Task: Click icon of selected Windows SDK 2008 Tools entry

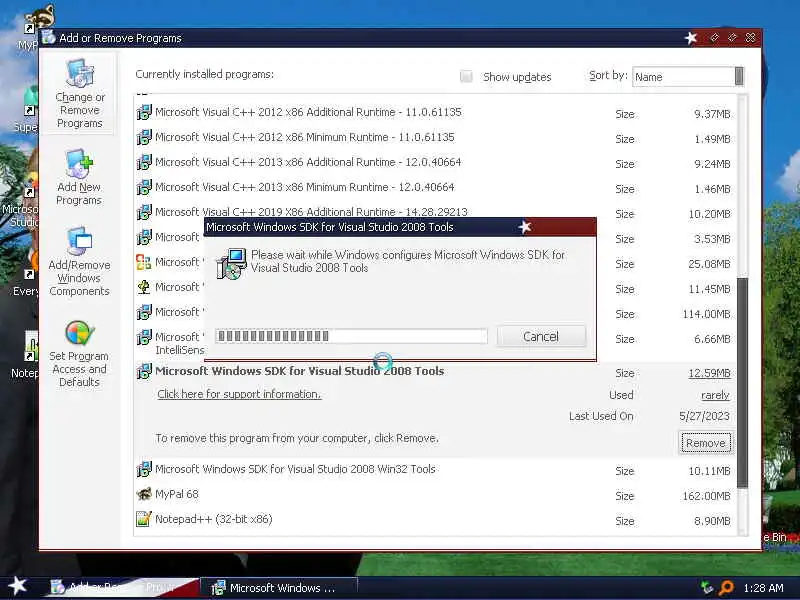Action: [144, 371]
